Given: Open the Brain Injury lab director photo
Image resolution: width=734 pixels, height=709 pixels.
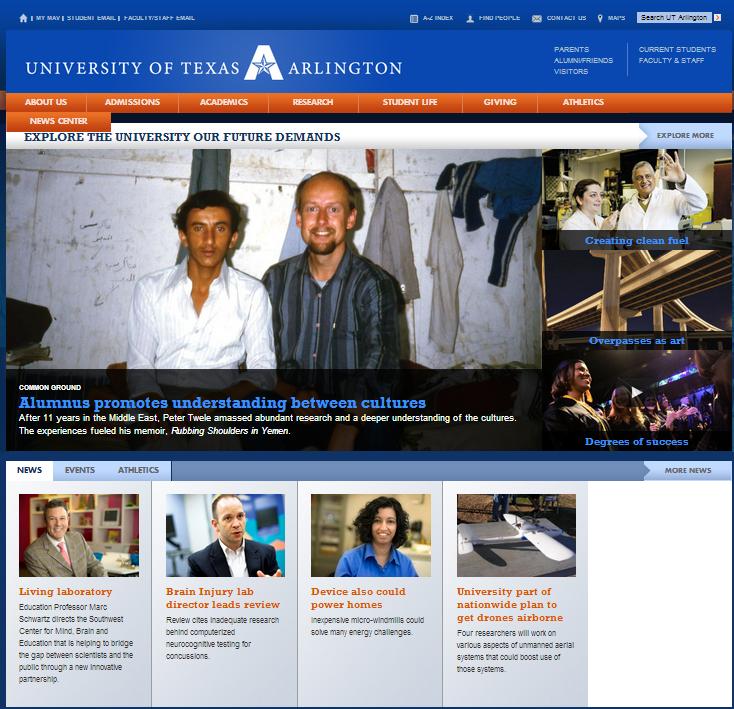Looking at the screenshot, I should (x=225, y=535).
